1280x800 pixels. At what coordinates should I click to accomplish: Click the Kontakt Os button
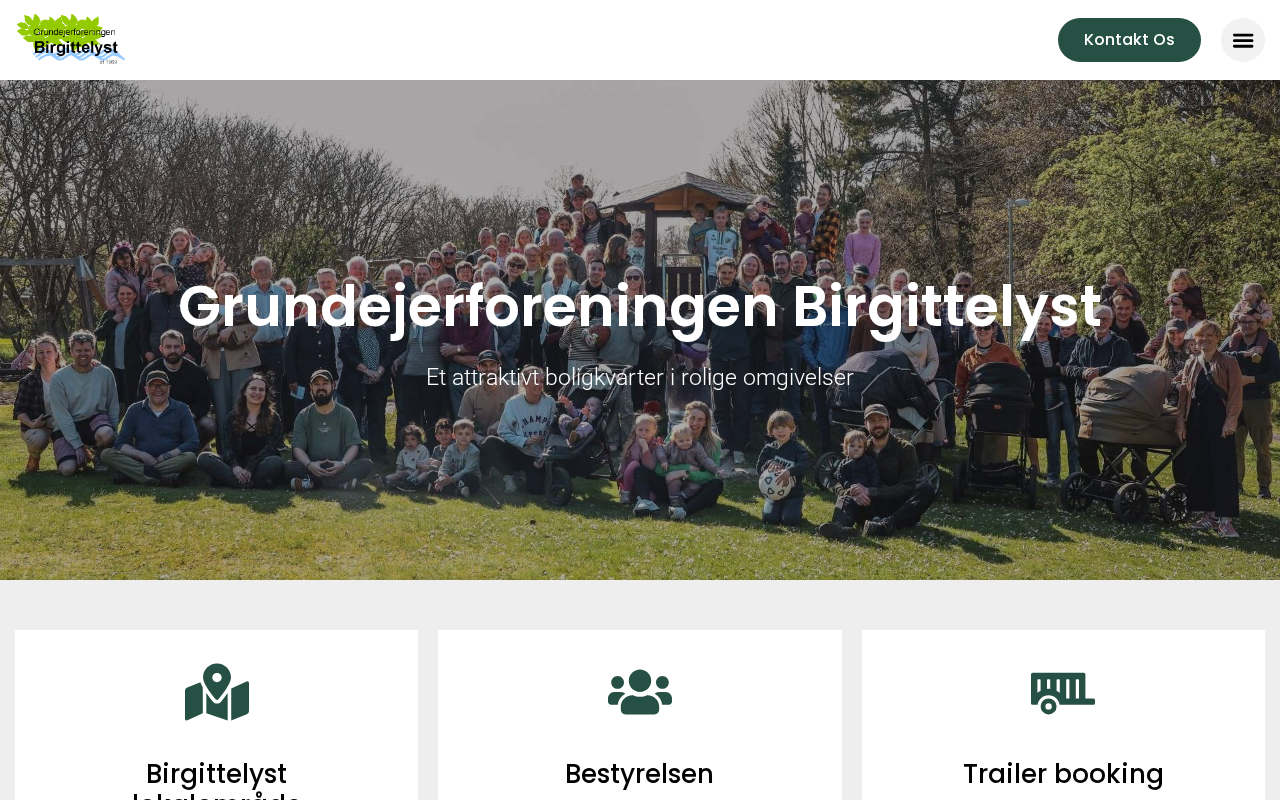1129,40
